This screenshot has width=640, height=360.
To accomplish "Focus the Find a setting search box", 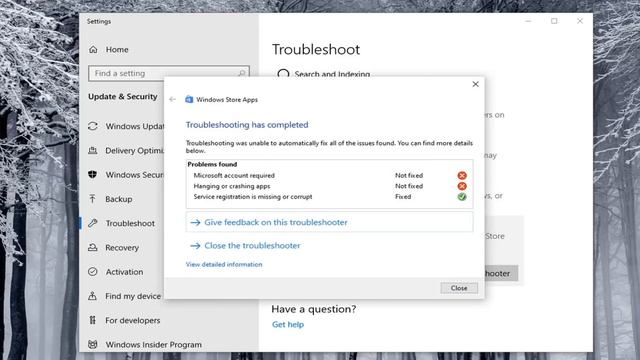I will (169, 73).
